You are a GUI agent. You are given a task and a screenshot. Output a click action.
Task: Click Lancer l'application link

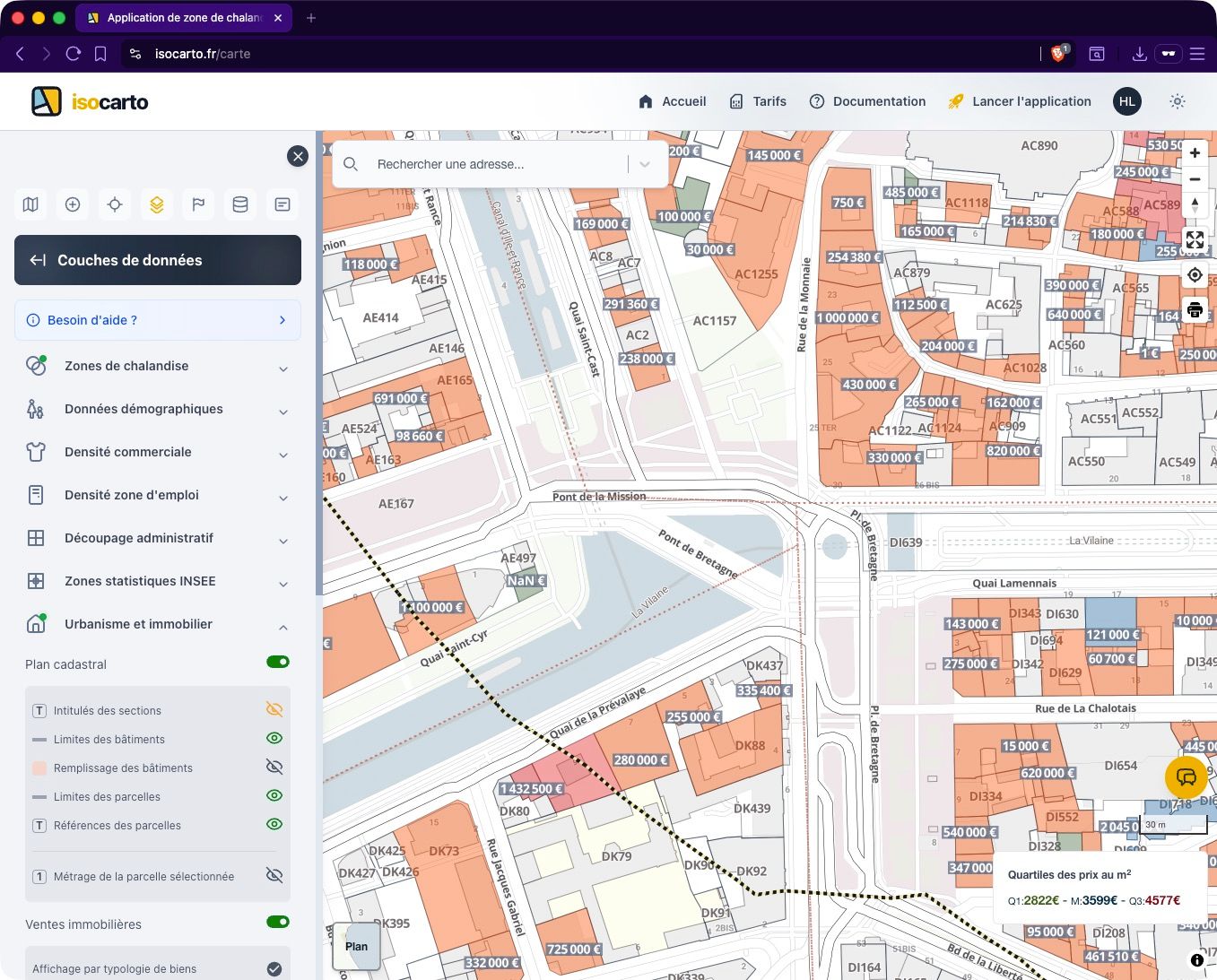coord(1020,101)
